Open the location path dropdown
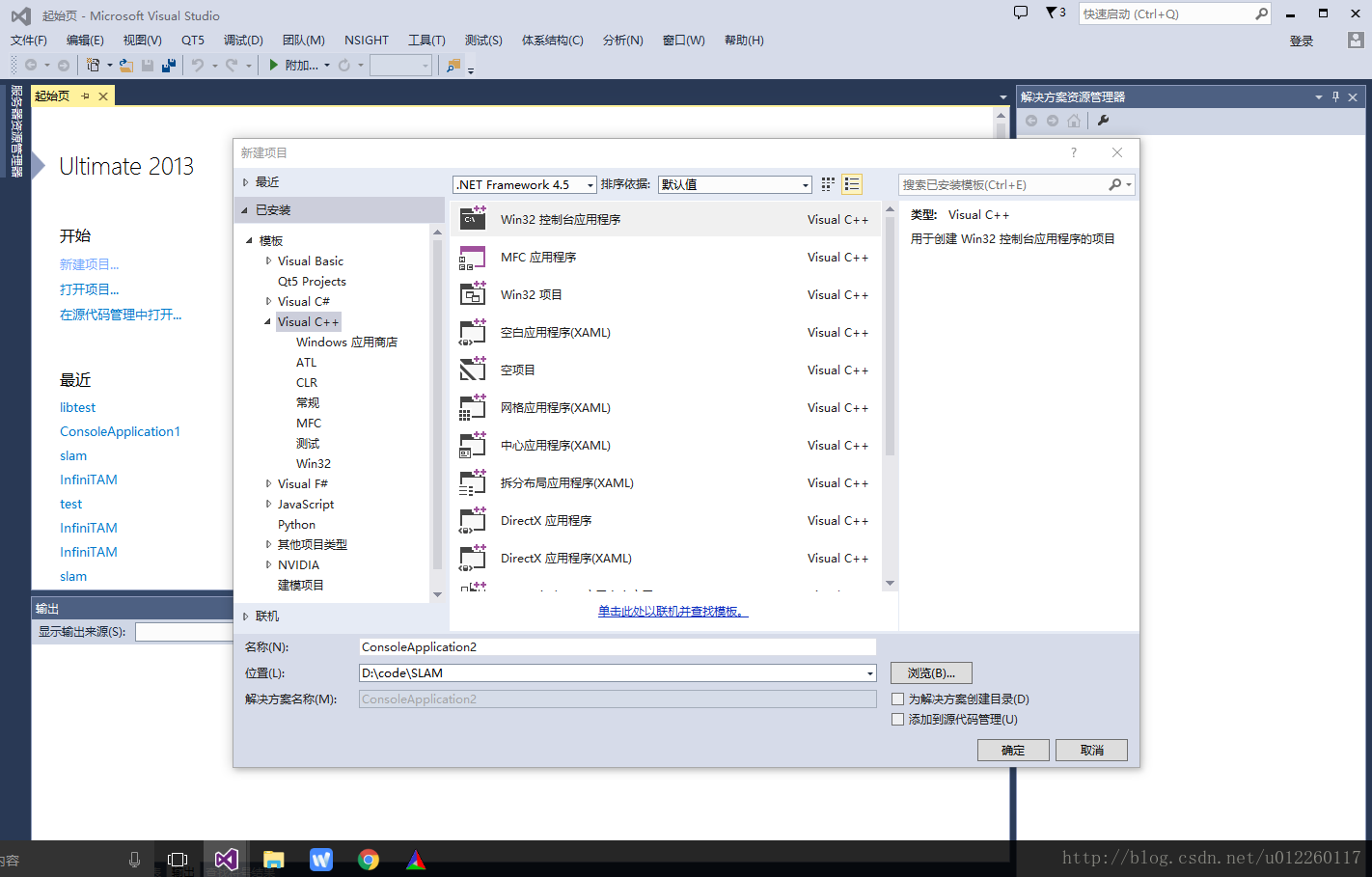The image size is (1372, 877). tap(869, 673)
